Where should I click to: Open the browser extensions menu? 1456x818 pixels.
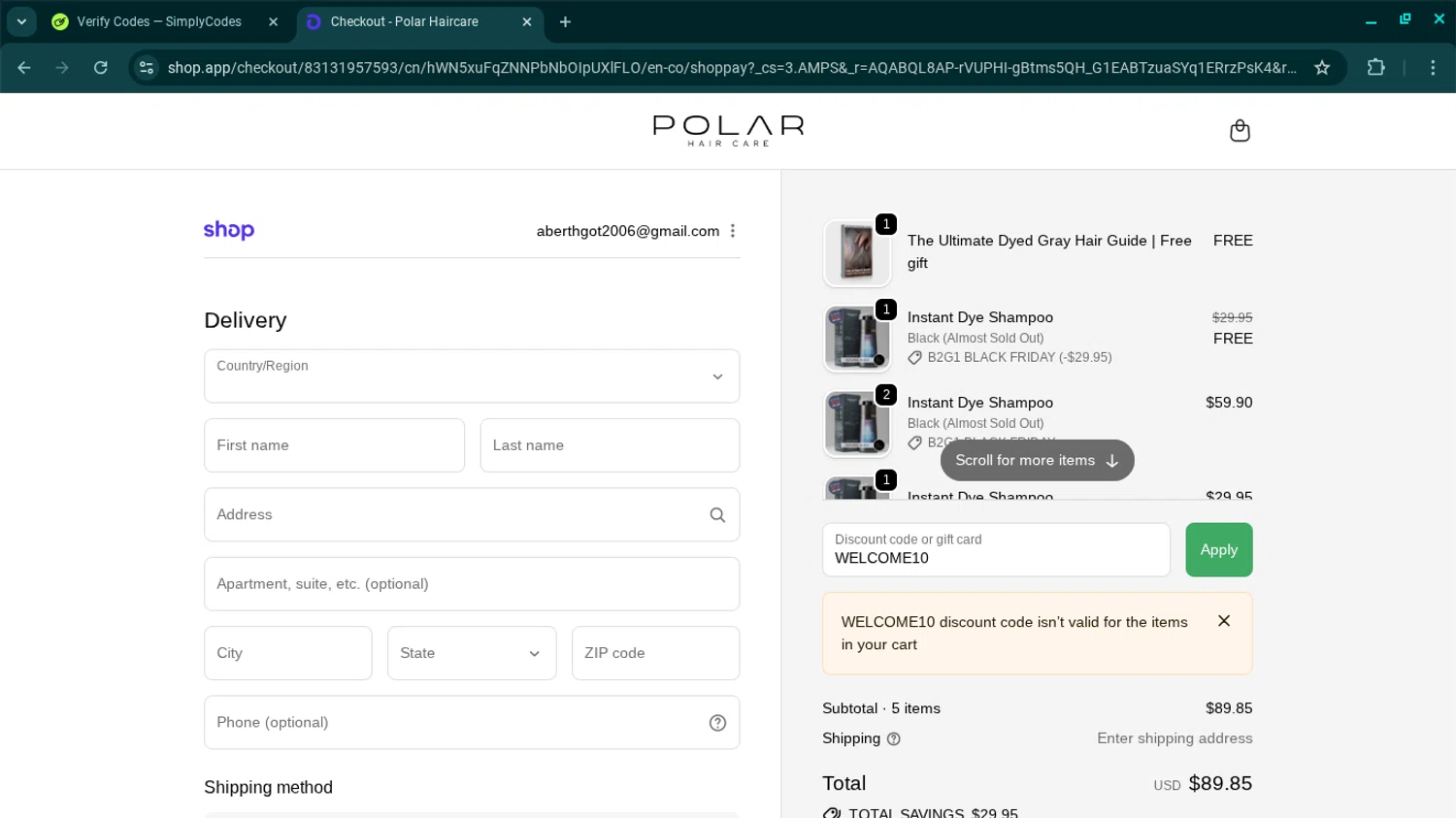pyautogui.click(x=1375, y=68)
